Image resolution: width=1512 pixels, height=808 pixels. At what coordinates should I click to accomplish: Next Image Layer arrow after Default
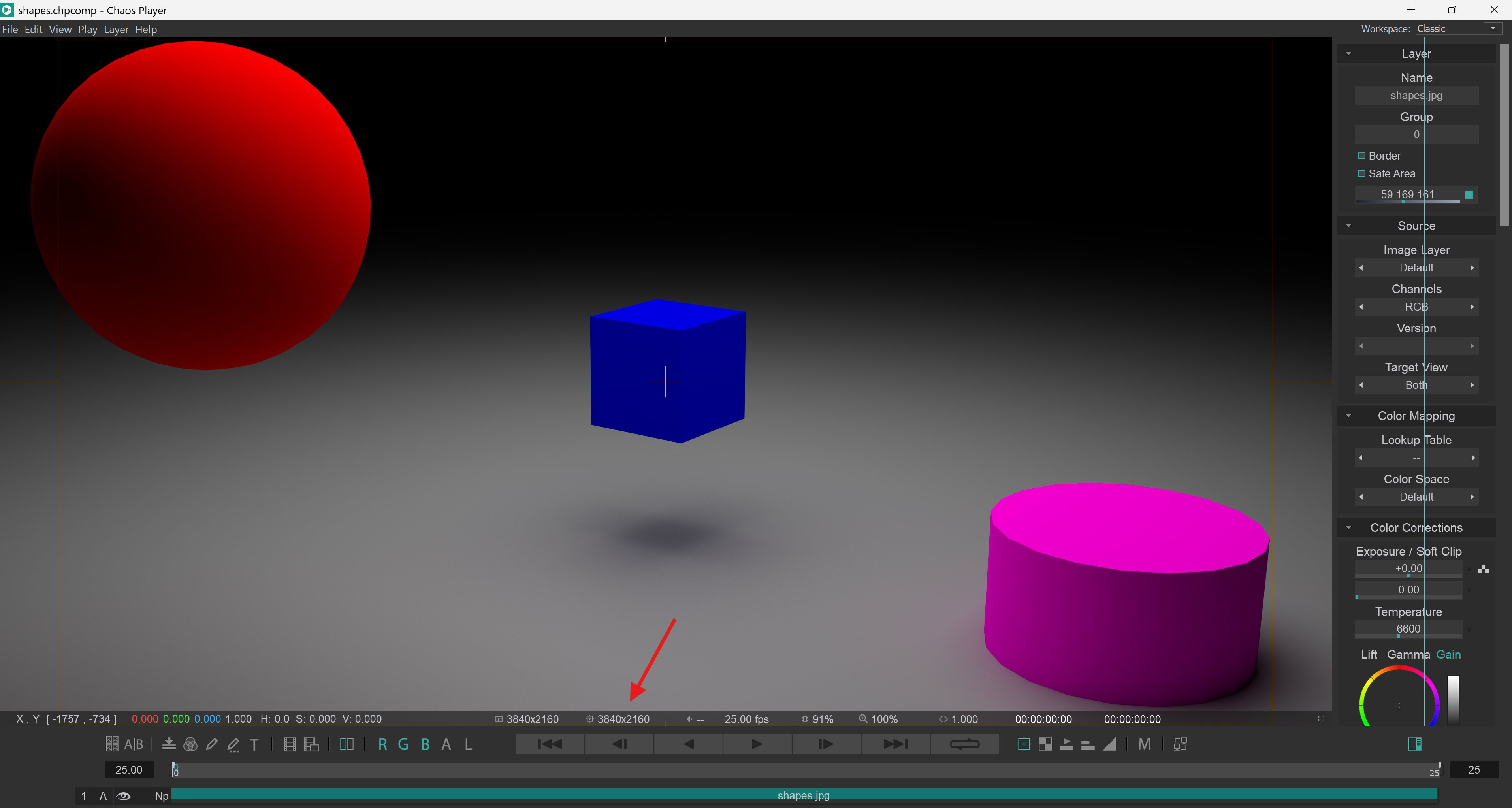click(x=1472, y=267)
